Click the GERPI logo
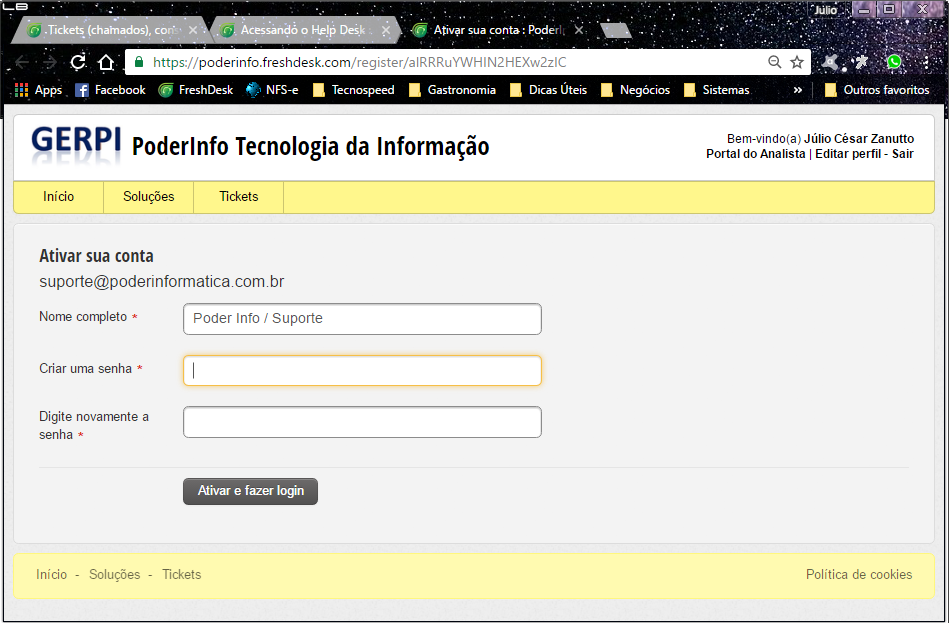This screenshot has width=949, height=623. tap(76, 145)
